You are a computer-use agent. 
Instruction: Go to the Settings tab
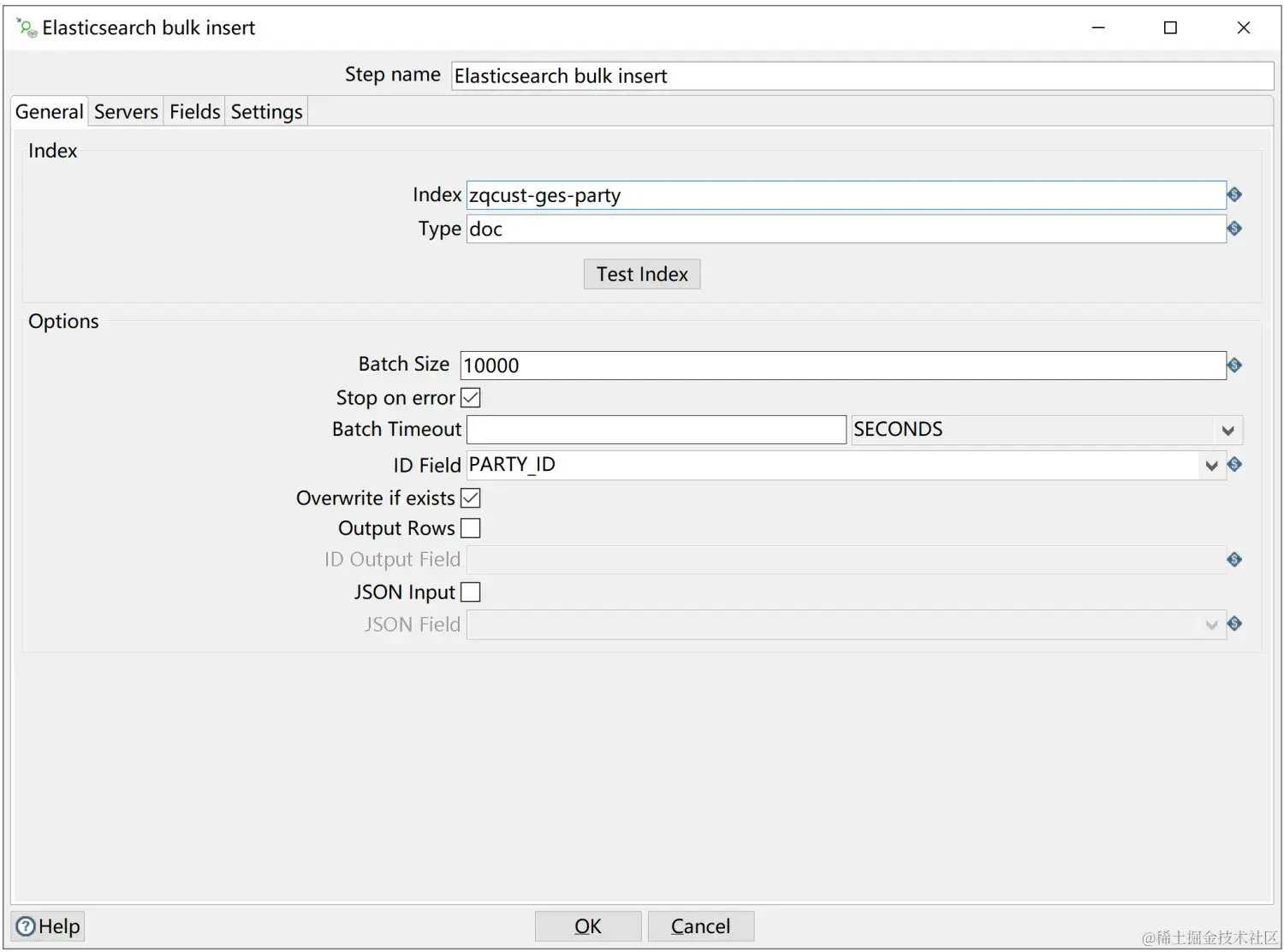(x=266, y=111)
